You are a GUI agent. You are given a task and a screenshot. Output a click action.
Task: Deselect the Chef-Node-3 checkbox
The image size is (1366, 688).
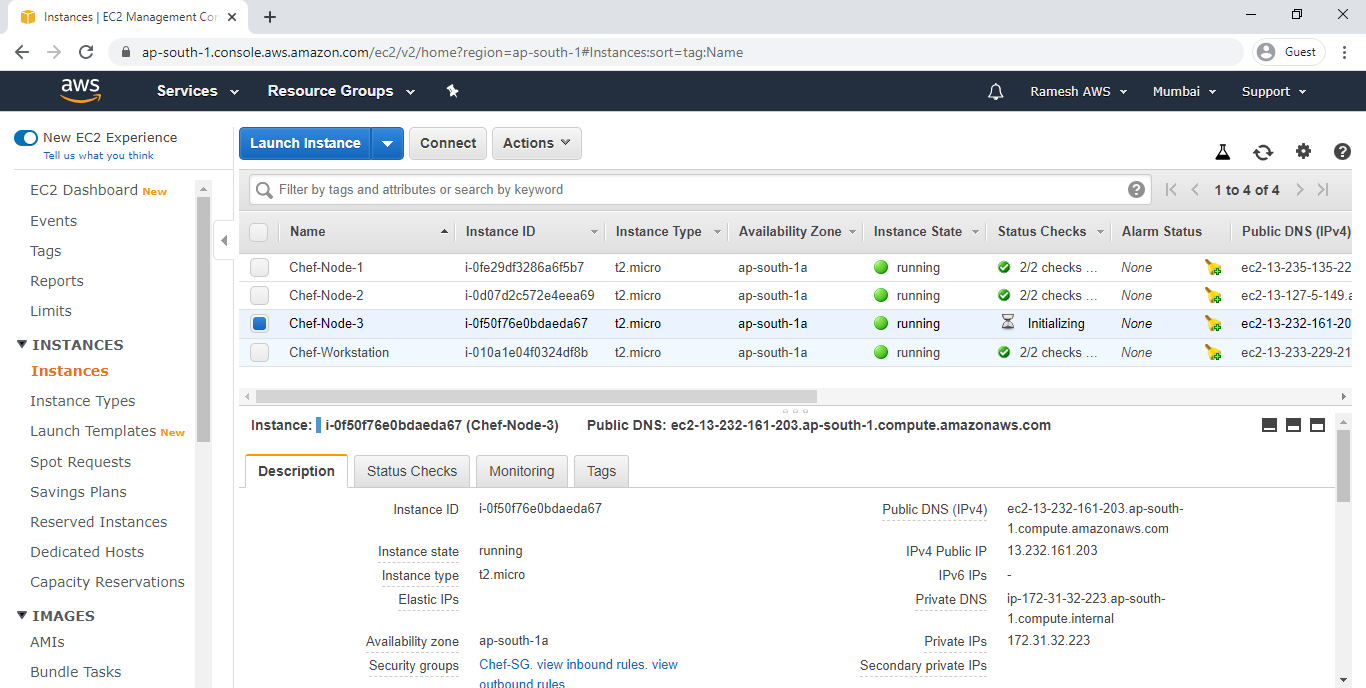(259, 324)
